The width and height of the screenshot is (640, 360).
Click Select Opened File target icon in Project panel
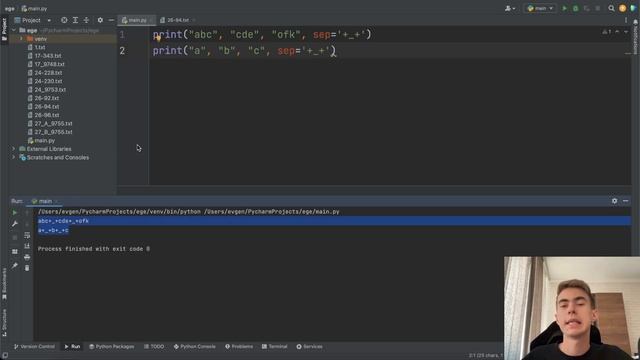click(x=64, y=20)
